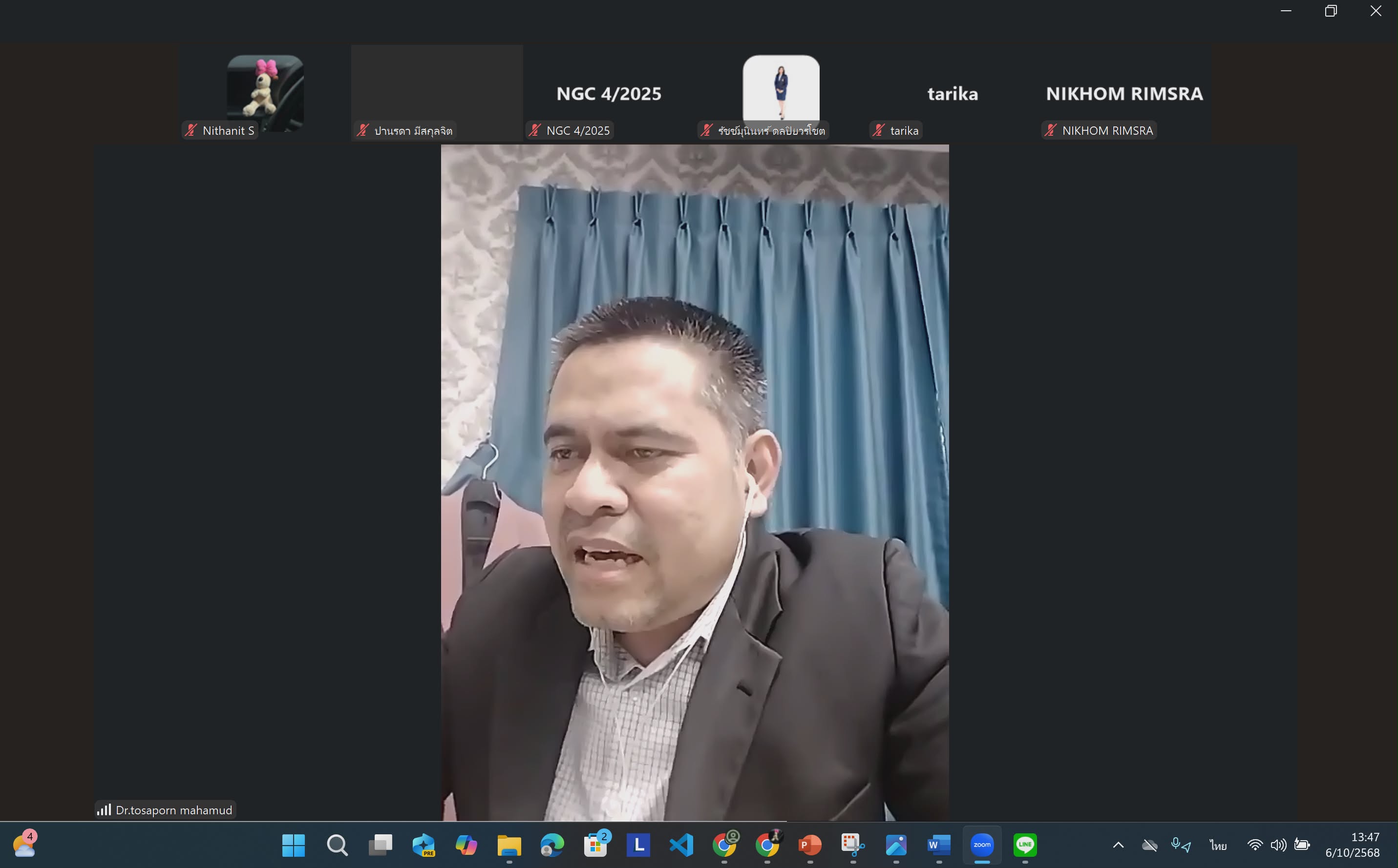Open Windows Start menu
This screenshot has height=868, width=1398.
click(x=294, y=845)
